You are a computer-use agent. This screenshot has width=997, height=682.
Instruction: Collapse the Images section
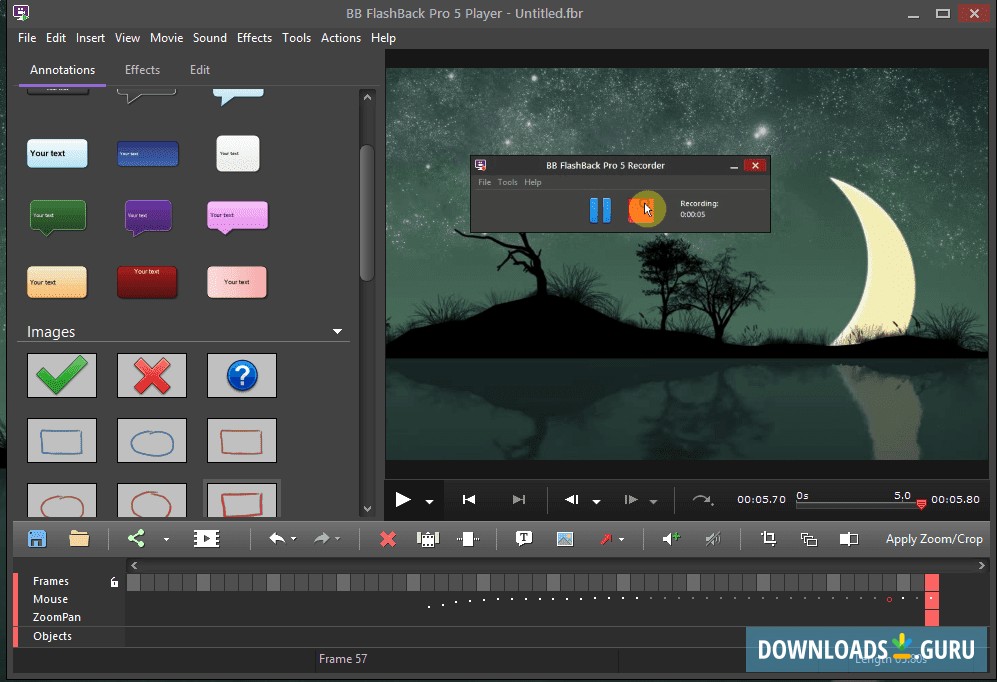pyautogui.click(x=338, y=332)
